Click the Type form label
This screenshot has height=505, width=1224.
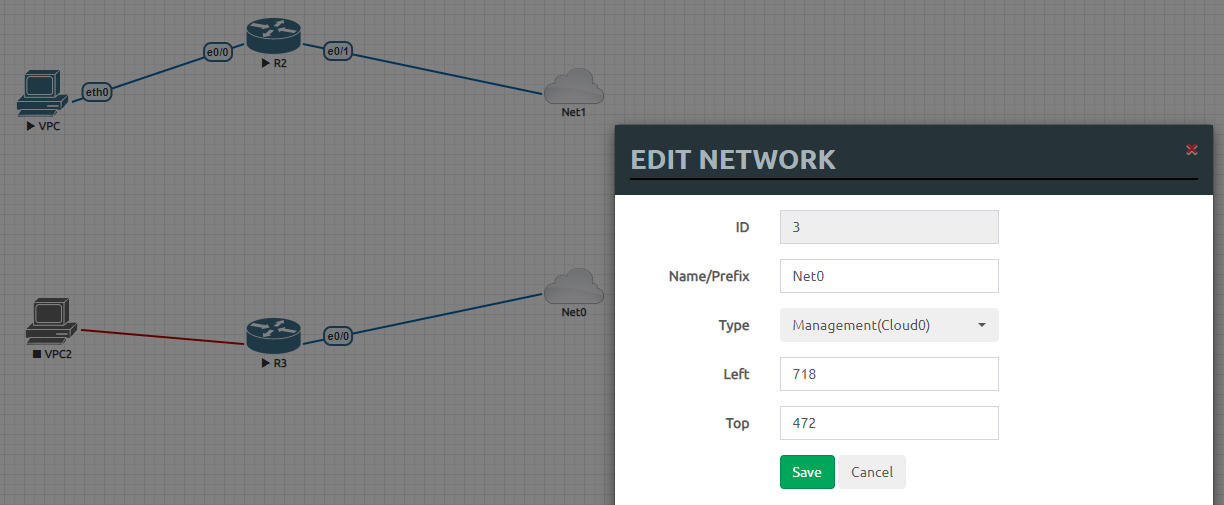tap(734, 325)
